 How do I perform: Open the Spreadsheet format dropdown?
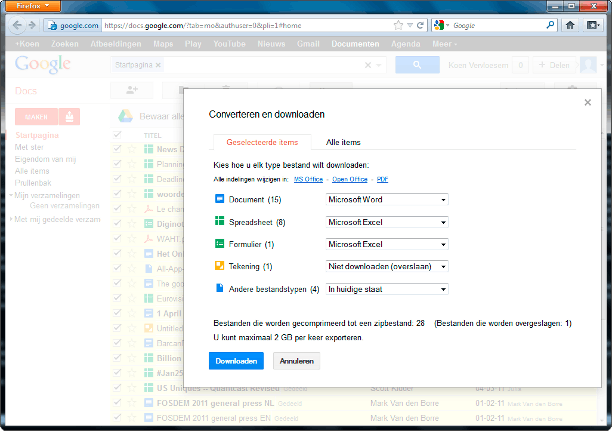point(387,222)
